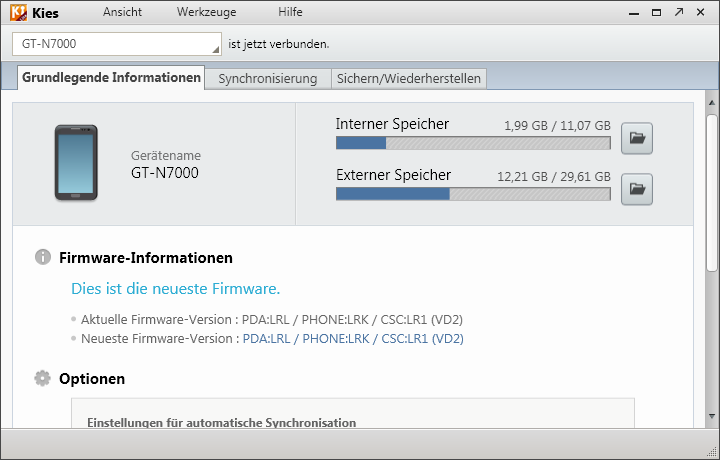Click the newest firmware version link

point(352,339)
